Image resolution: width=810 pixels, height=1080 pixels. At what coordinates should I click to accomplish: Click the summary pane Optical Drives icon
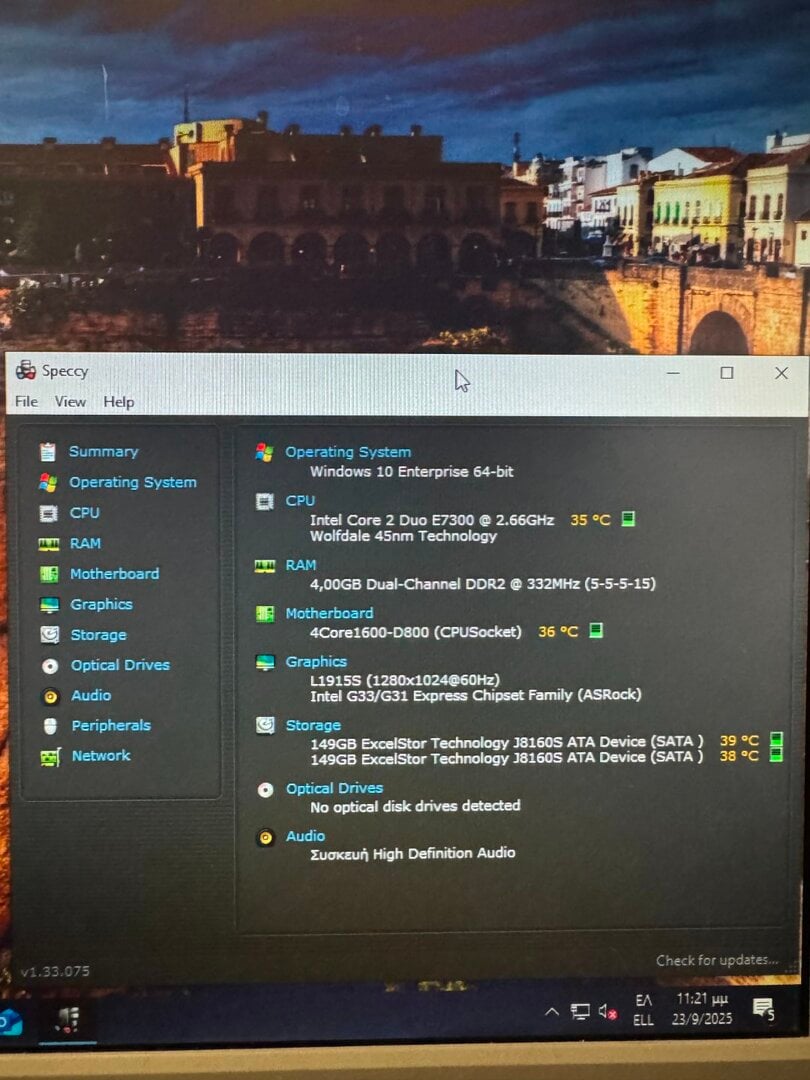[265, 790]
